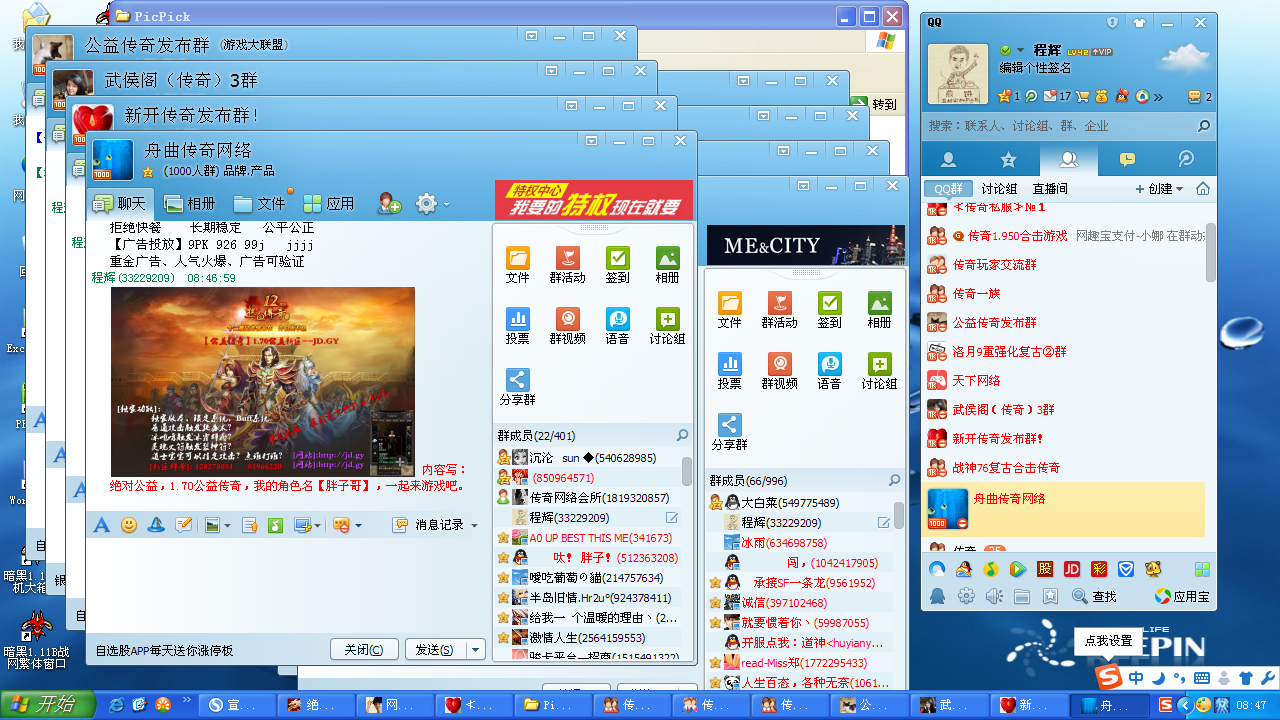Open QQ Zone star icon in QQ panel
Screen dimensions: 1280x720
coord(1005,96)
